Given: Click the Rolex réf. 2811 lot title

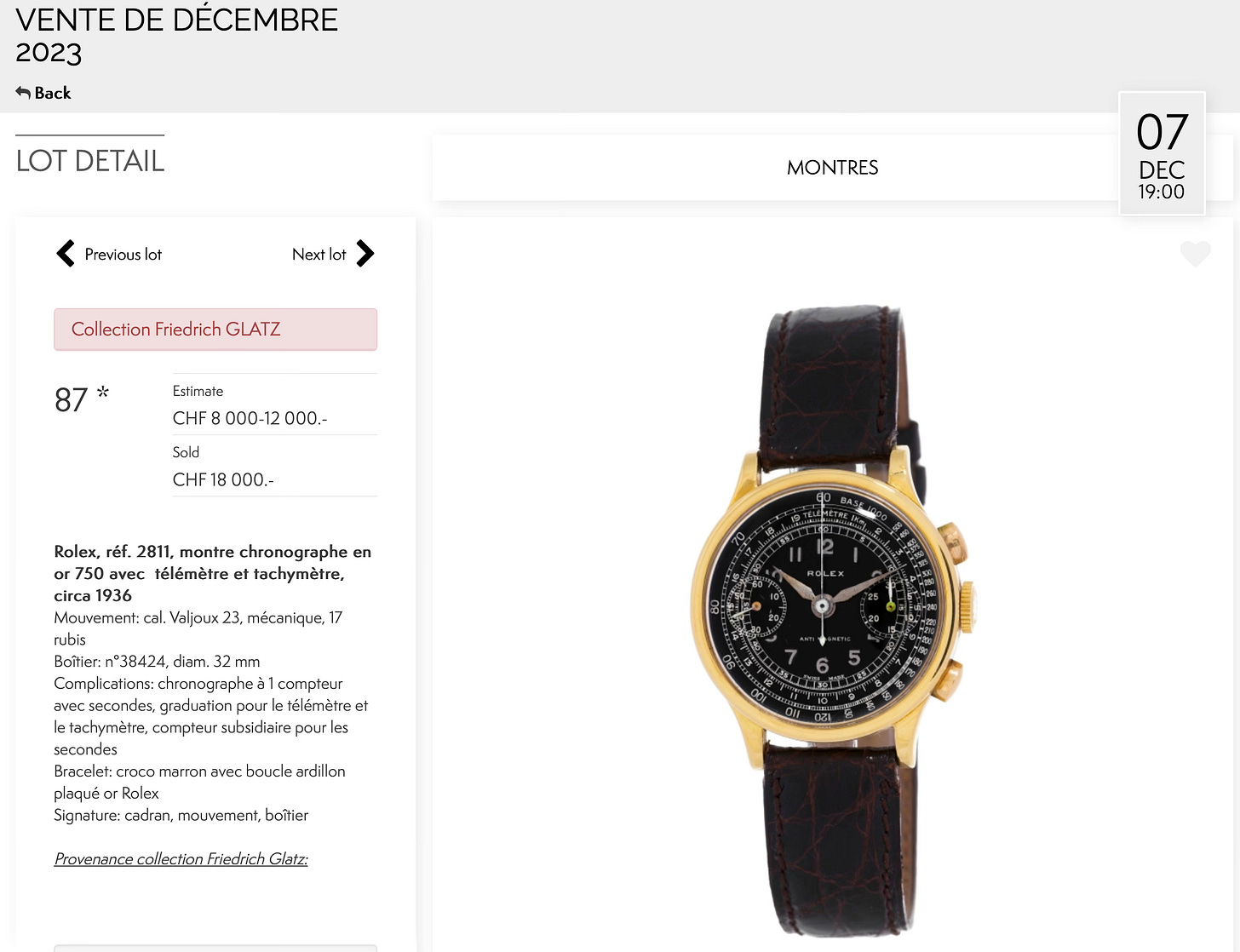Looking at the screenshot, I should point(213,573).
